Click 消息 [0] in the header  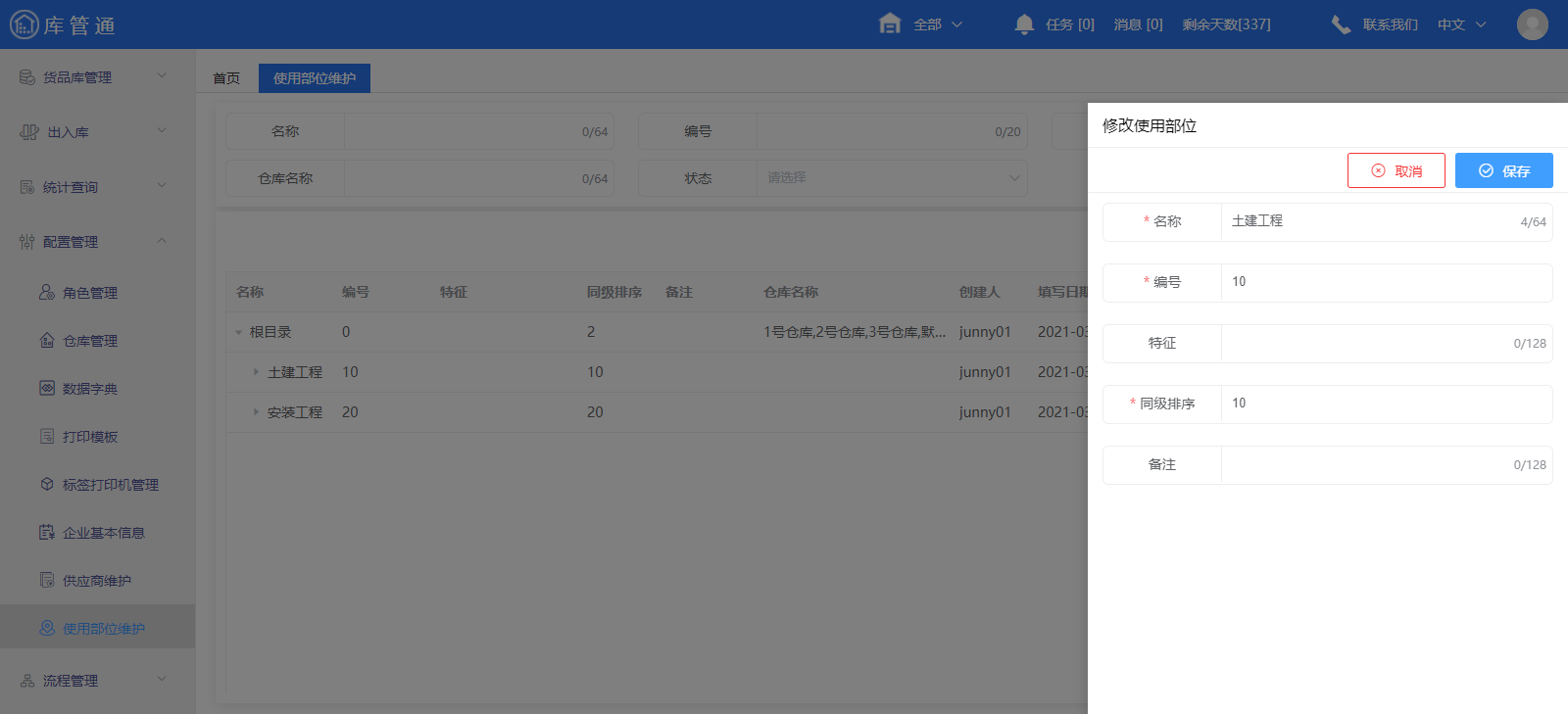coord(1139,24)
